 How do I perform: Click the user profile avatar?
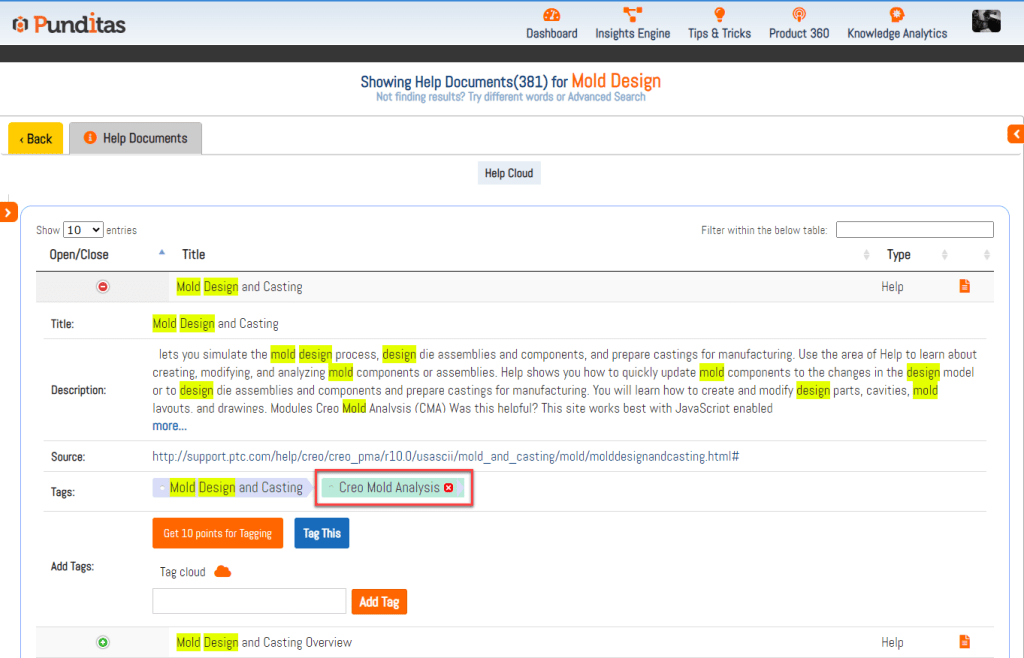986,22
